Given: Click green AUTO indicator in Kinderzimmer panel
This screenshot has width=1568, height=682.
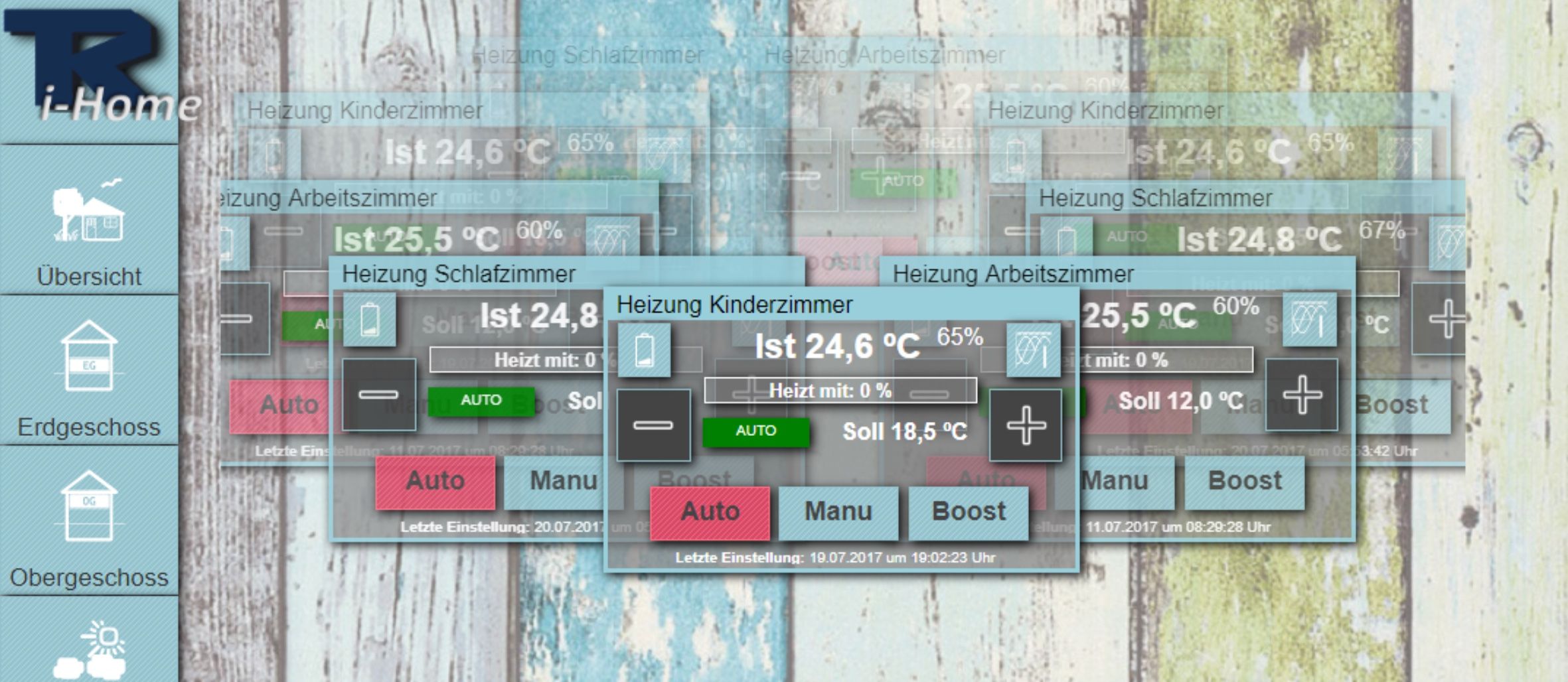Looking at the screenshot, I should (756, 431).
